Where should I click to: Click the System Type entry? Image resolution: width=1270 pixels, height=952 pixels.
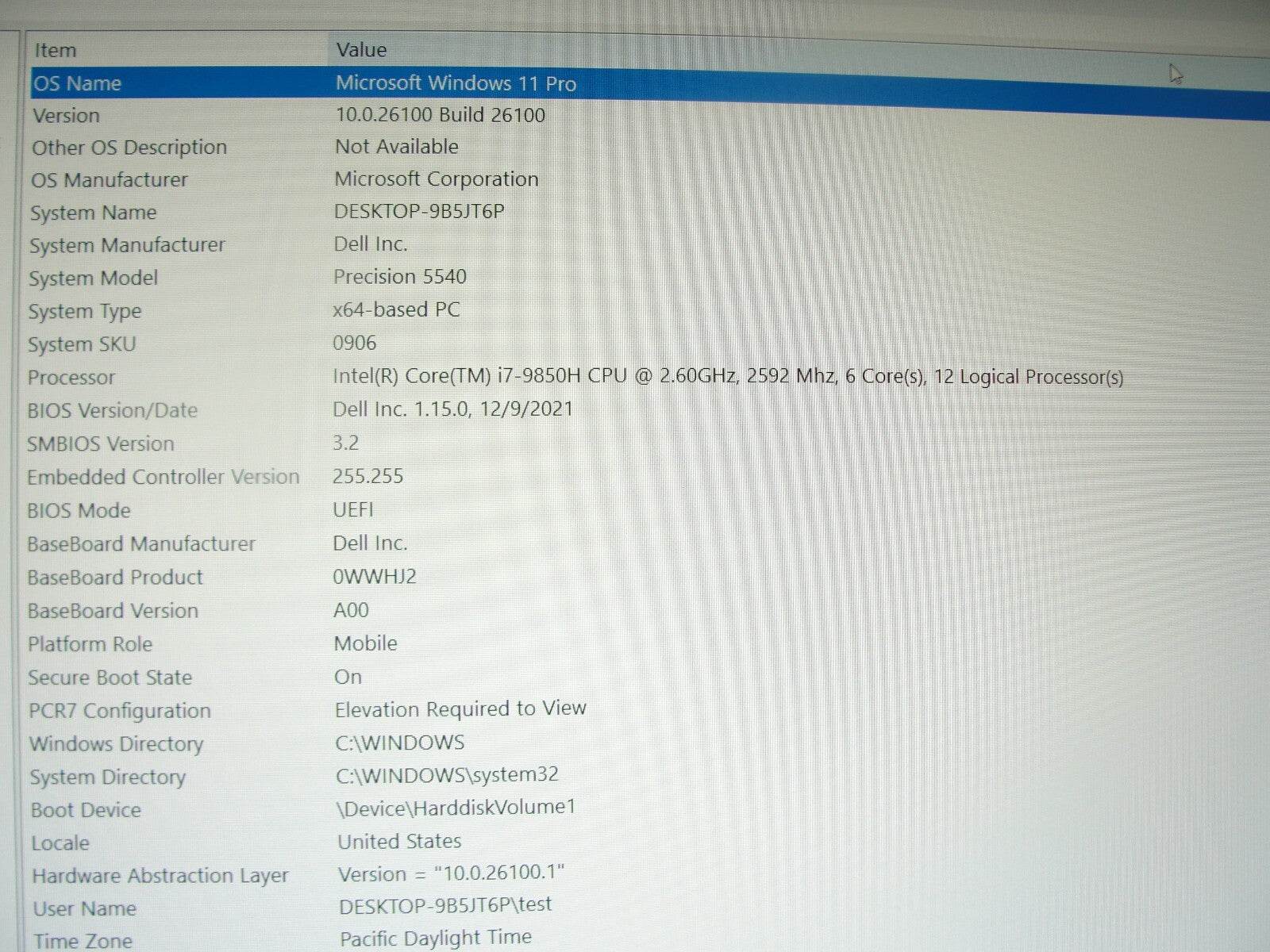pos(85,311)
